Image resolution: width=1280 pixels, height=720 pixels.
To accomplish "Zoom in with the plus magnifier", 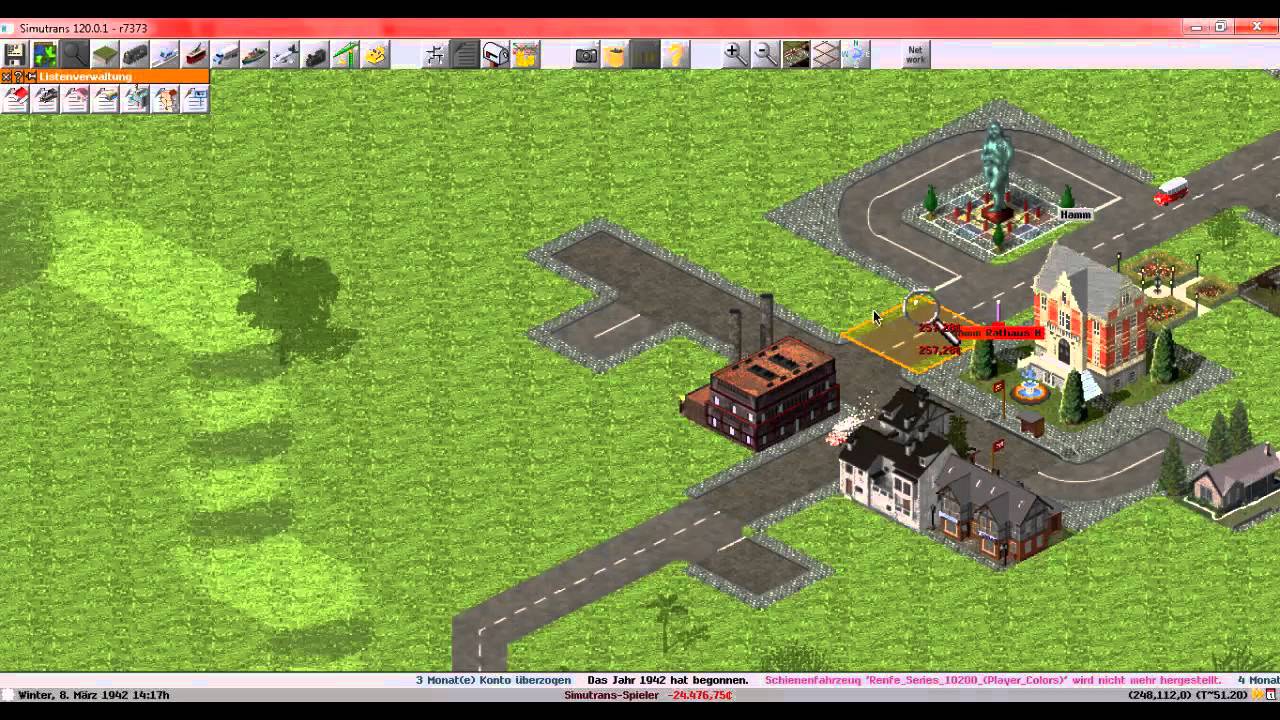I will coord(735,54).
